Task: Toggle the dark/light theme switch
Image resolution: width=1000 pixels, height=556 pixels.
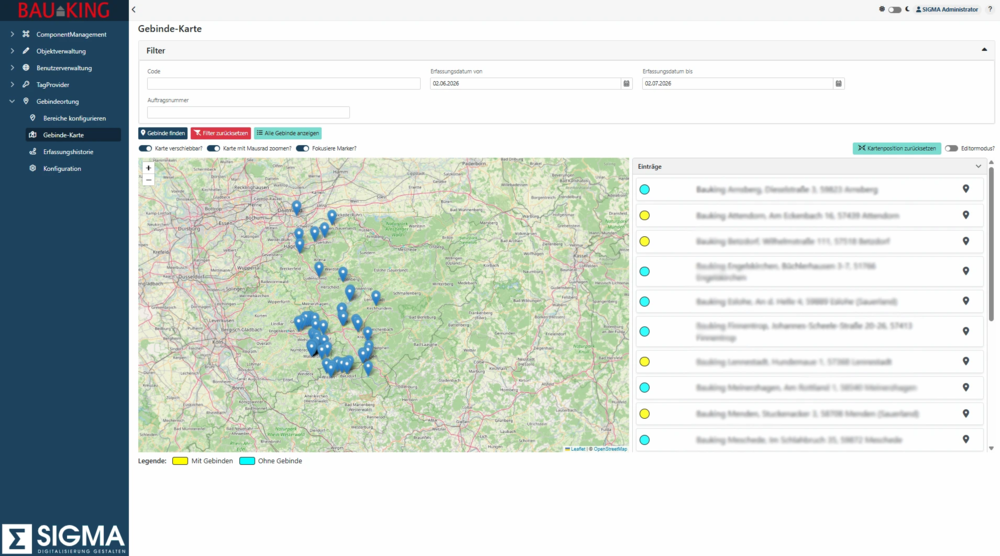Action: [x=895, y=10]
